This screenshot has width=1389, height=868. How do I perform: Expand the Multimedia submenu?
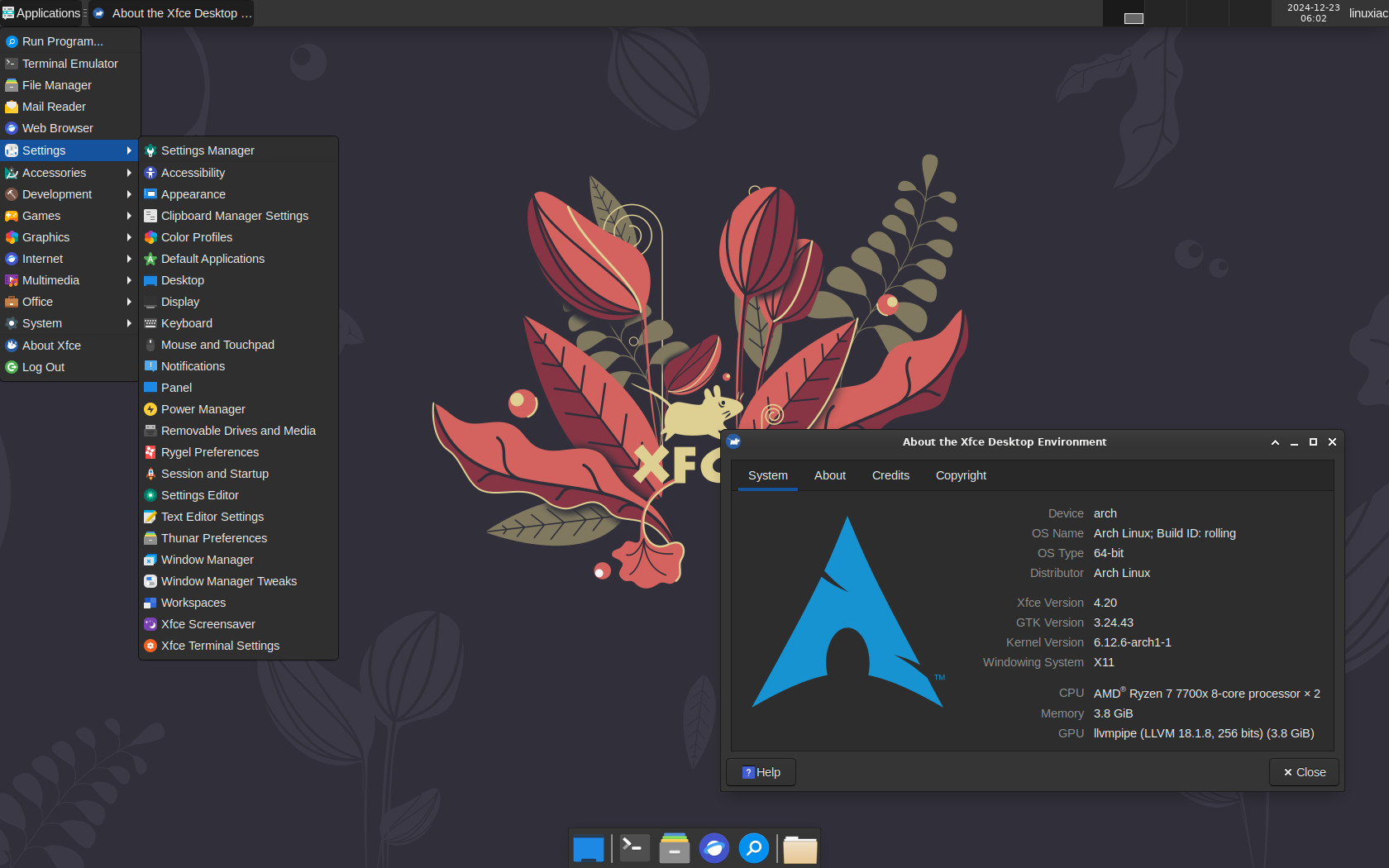(x=69, y=280)
